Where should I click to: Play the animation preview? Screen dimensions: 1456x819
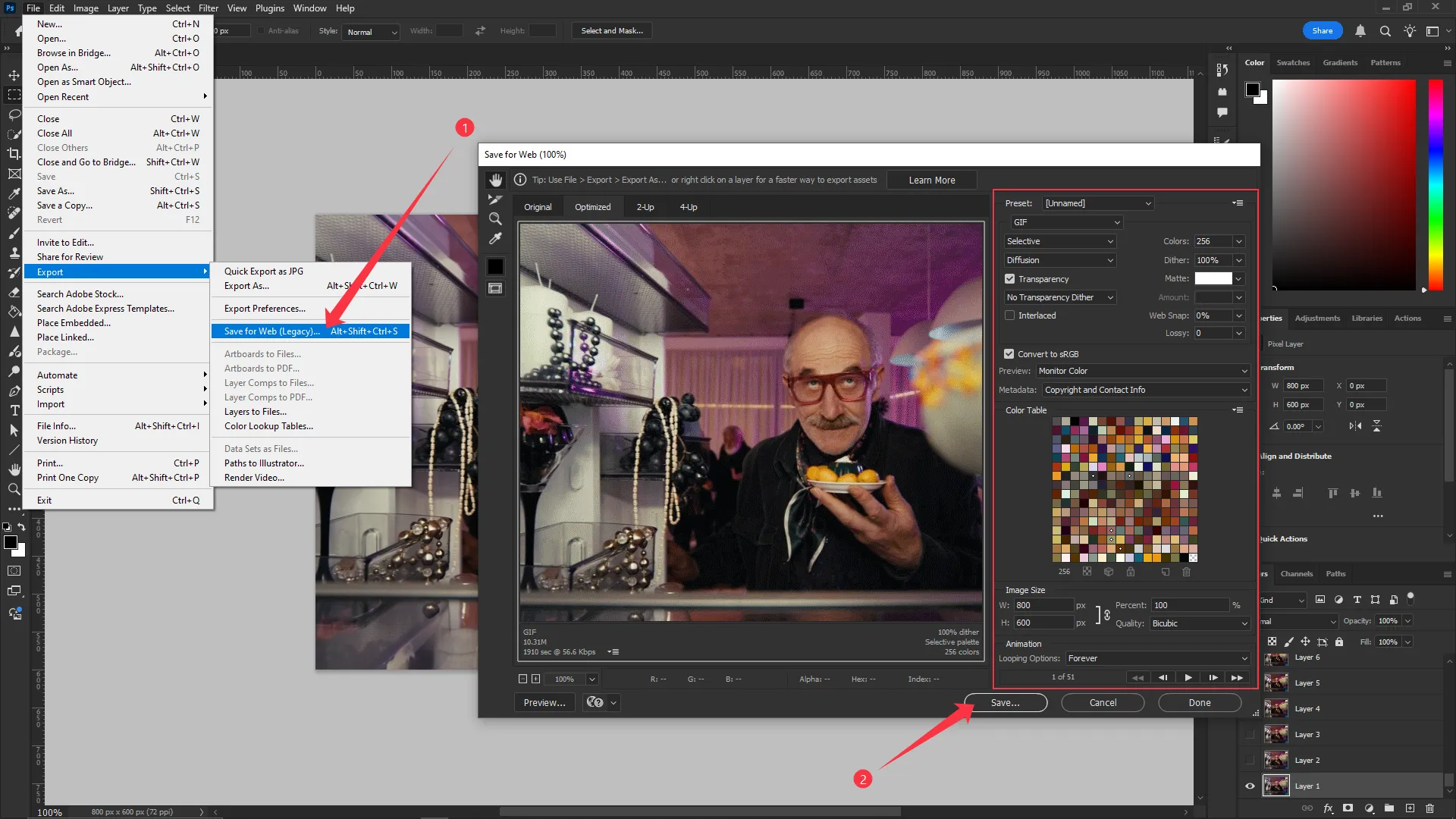[x=1188, y=677]
